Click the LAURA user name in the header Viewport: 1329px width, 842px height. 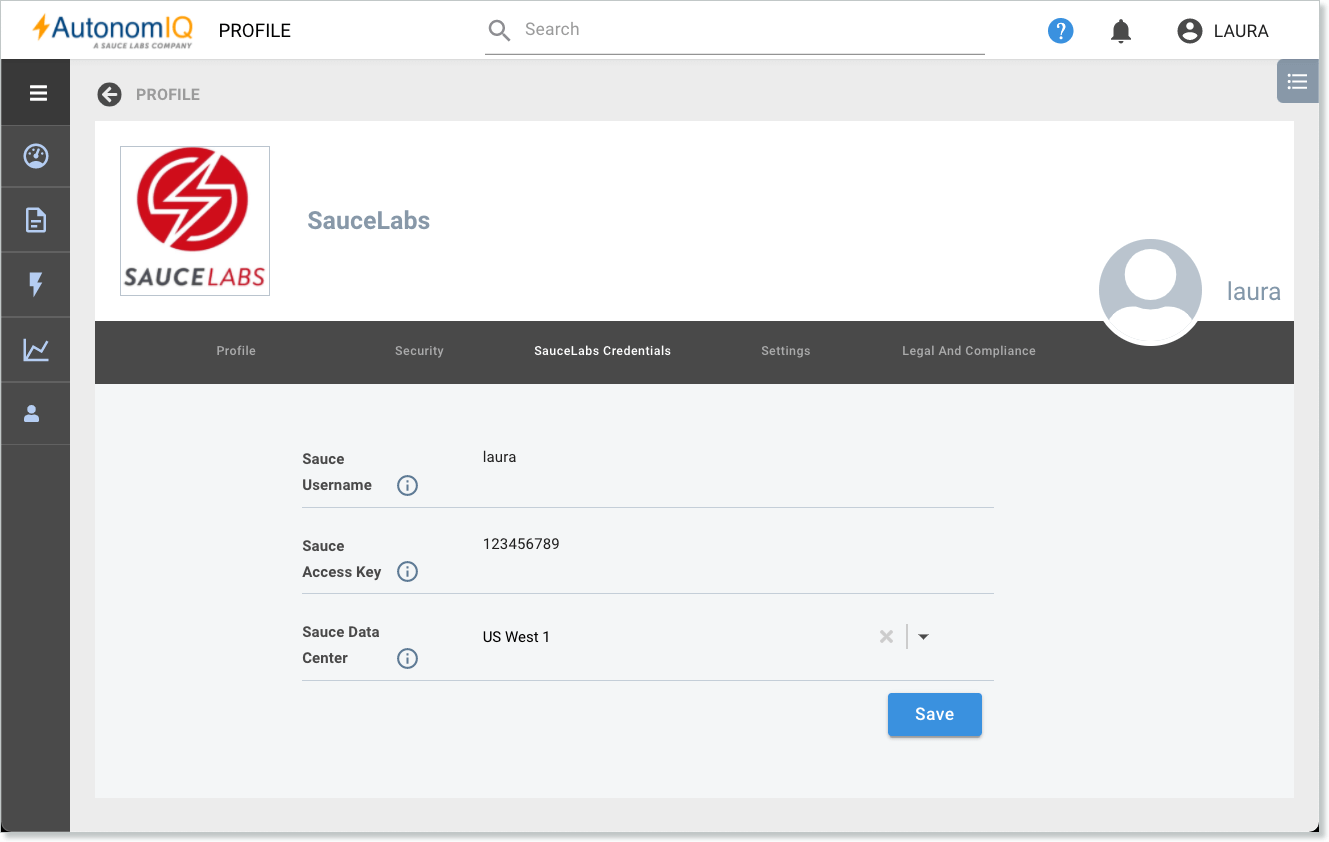pos(1241,31)
